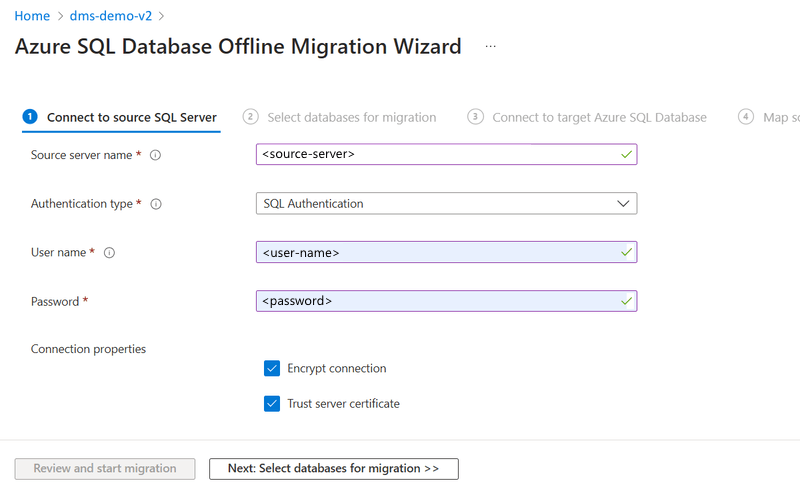Click the Password field label
The height and width of the screenshot is (495, 800).
(55, 302)
